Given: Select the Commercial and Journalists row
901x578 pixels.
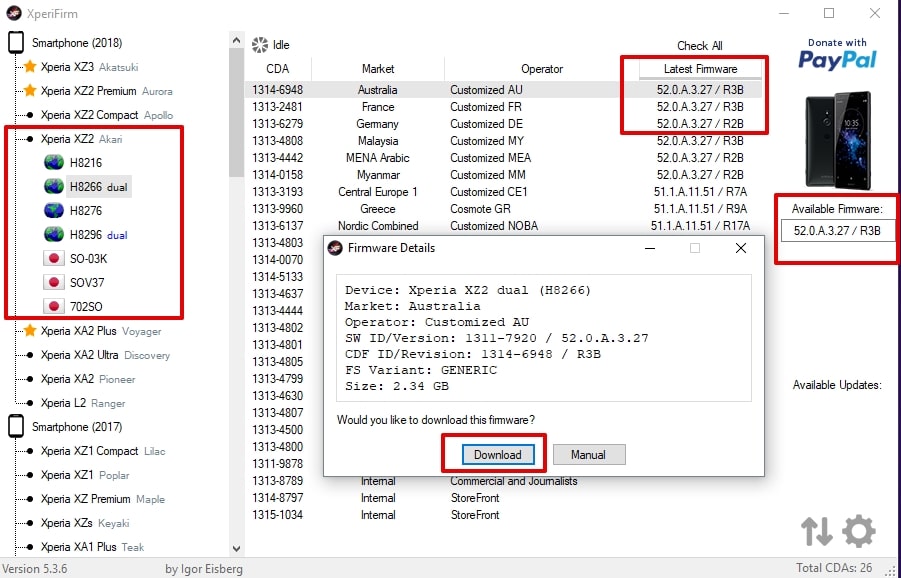Looking at the screenshot, I should pos(503,481).
